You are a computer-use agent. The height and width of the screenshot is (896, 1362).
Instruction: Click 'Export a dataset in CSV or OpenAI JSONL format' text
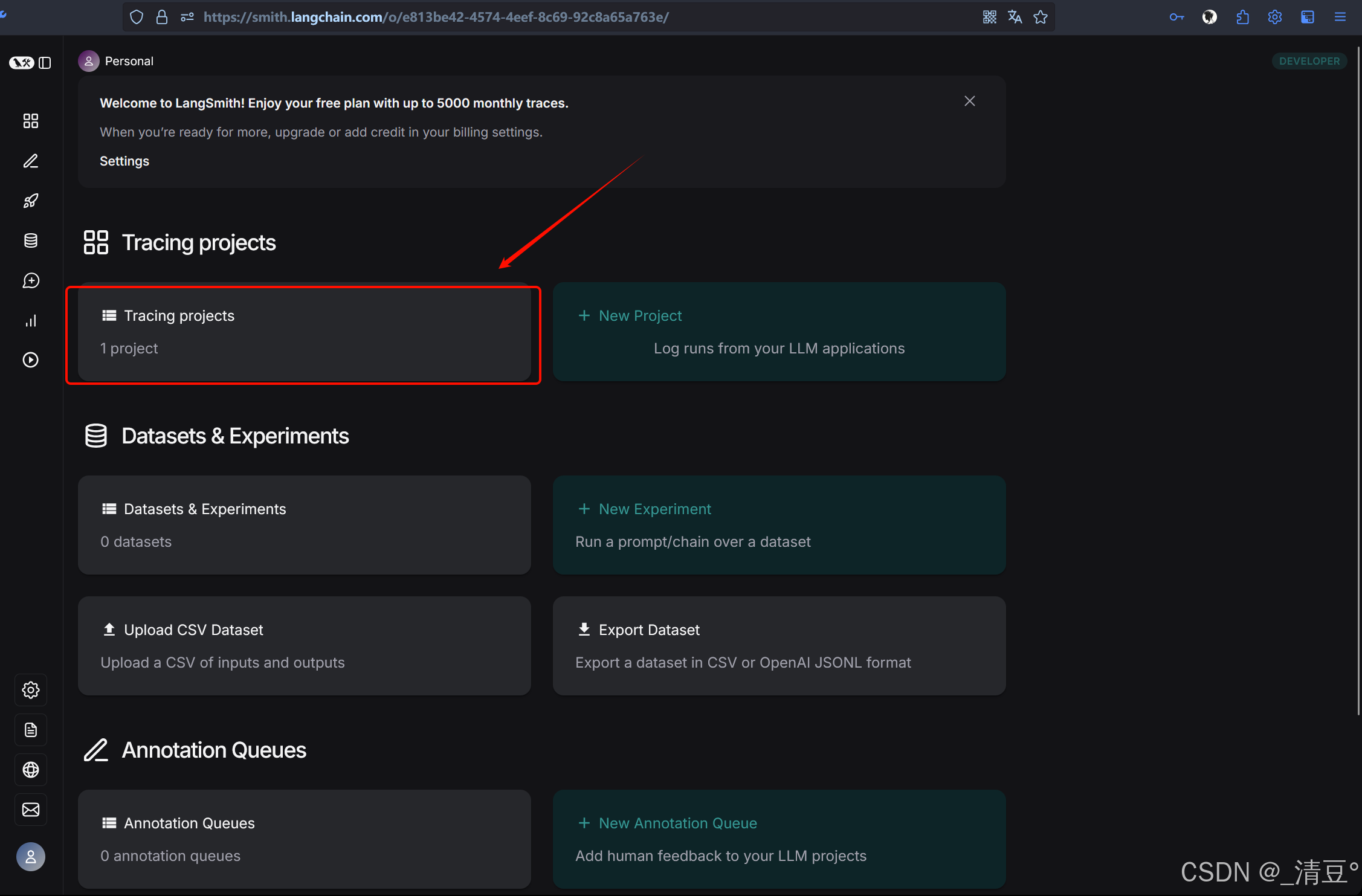point(743,663)
